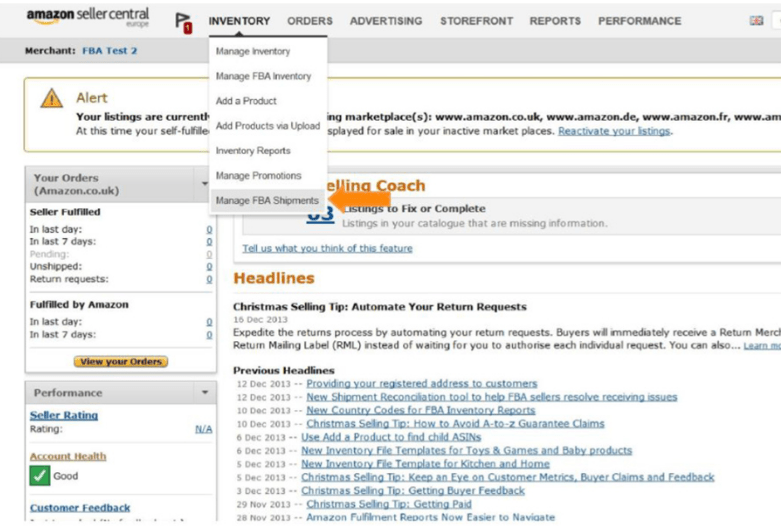Open Kitchen and Home template headline
The height and width of the screenshot is (526, 782).
pos(425,464)
